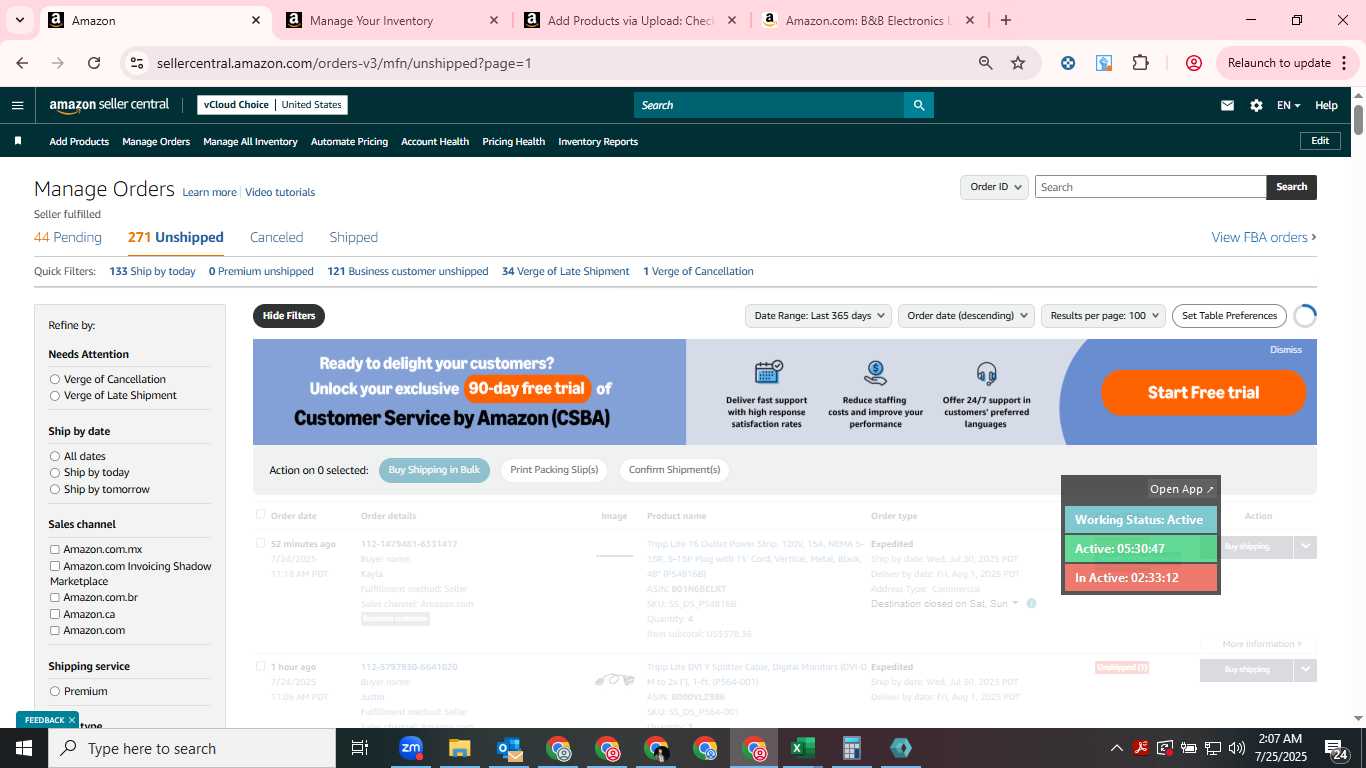Click the top Seller Central search box
Viewport: 1366px width, 768px height.
(x=769, y=105)
